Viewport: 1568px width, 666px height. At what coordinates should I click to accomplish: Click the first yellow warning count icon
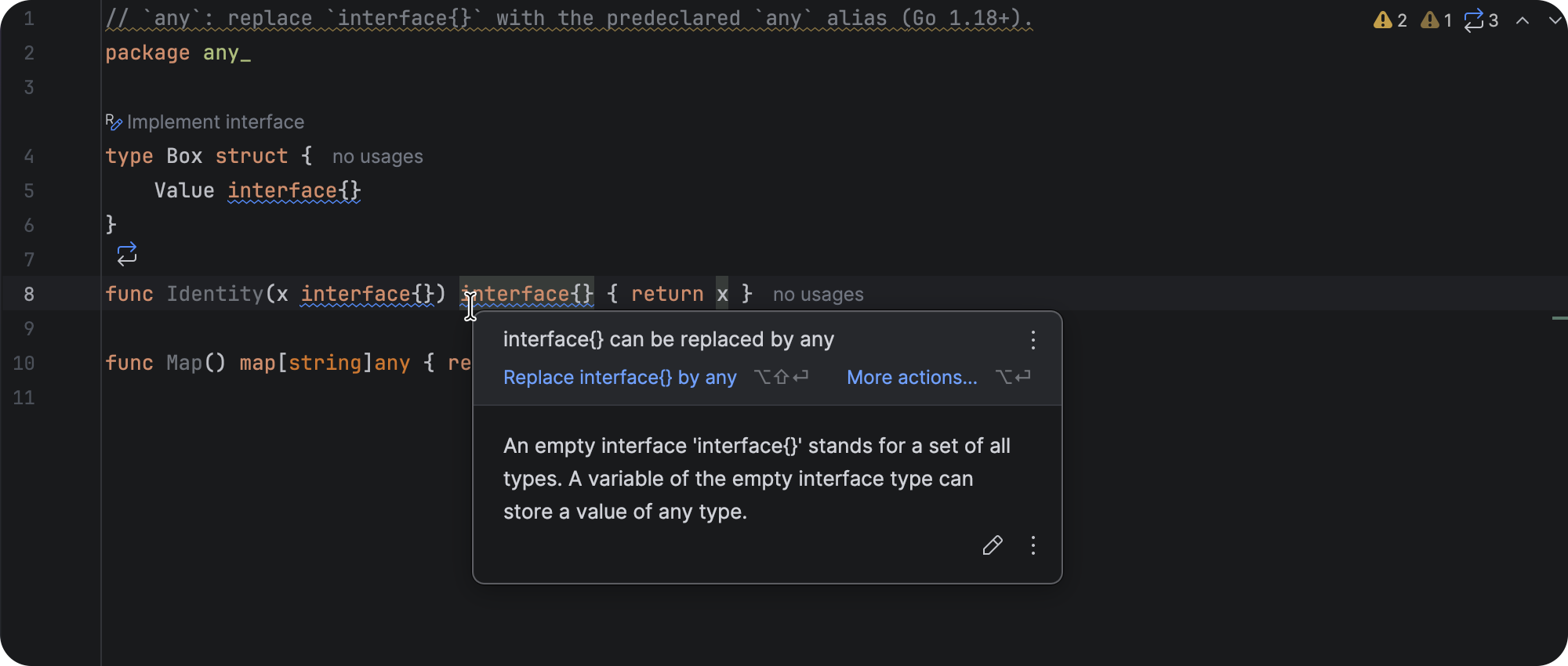[1382, 20]
